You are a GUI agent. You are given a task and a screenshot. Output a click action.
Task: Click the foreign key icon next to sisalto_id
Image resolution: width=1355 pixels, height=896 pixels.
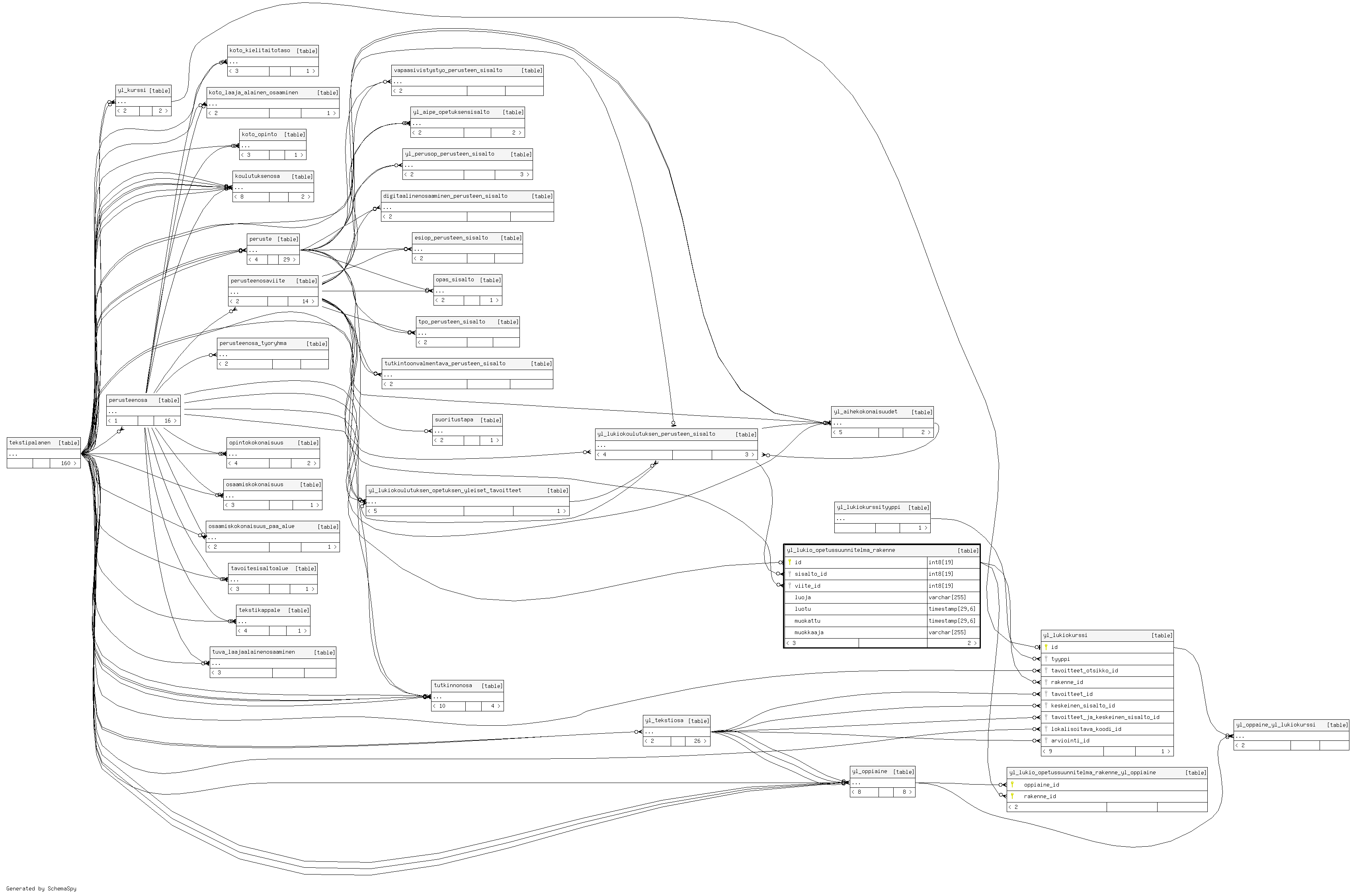(x=790, y=574)
